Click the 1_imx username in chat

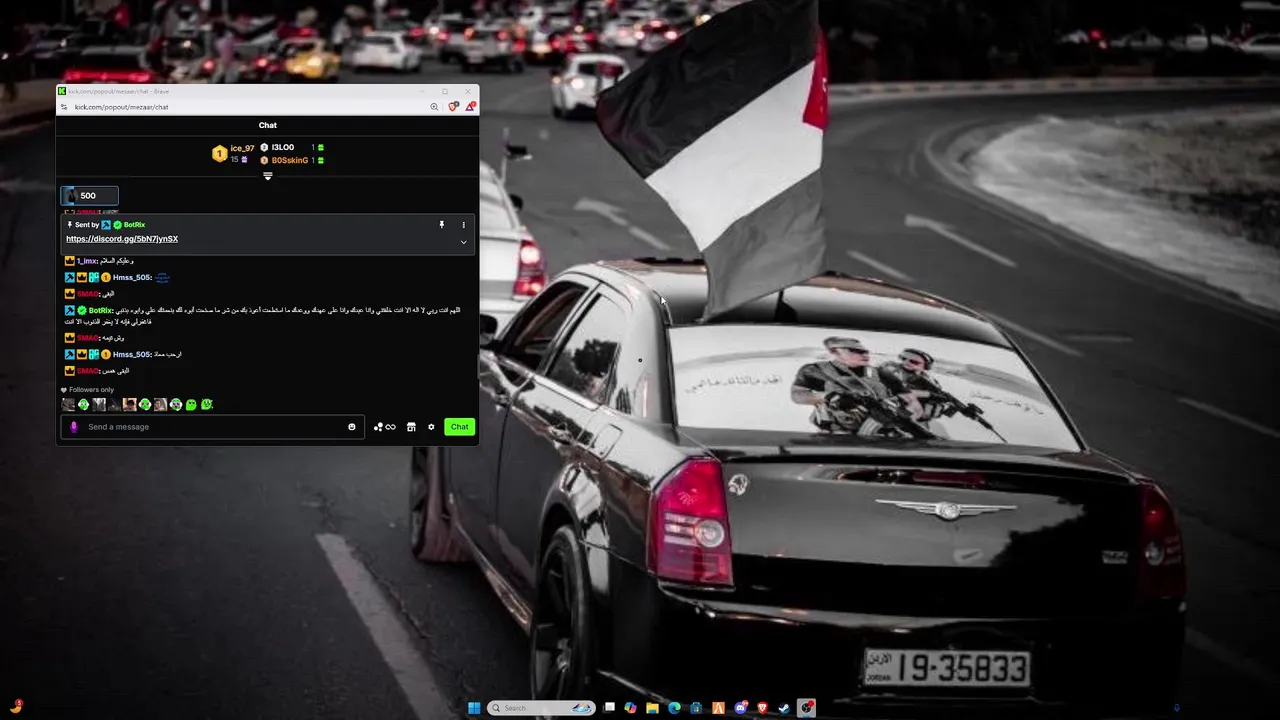(x=87, y=261)
